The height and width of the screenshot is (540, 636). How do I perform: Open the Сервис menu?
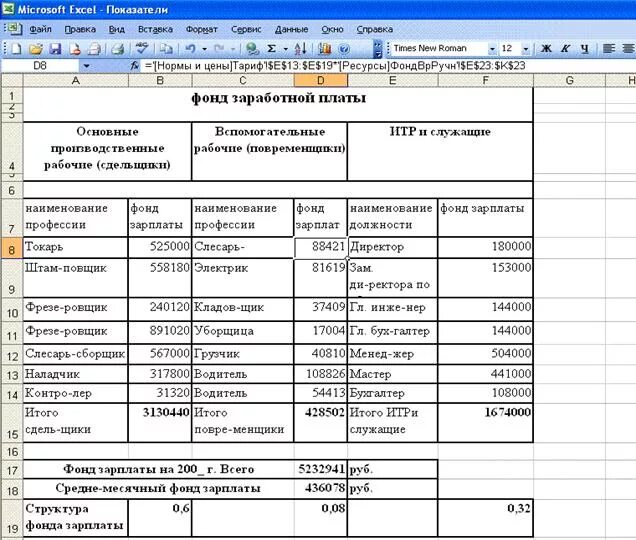point(246,29)
